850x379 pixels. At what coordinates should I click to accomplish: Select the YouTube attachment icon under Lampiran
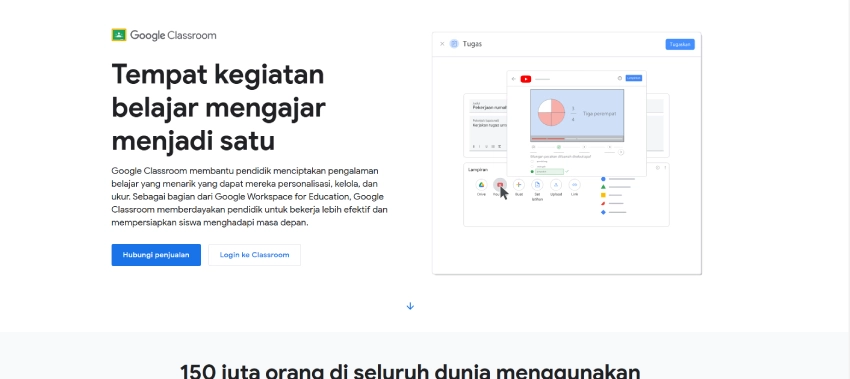point(500,185)
